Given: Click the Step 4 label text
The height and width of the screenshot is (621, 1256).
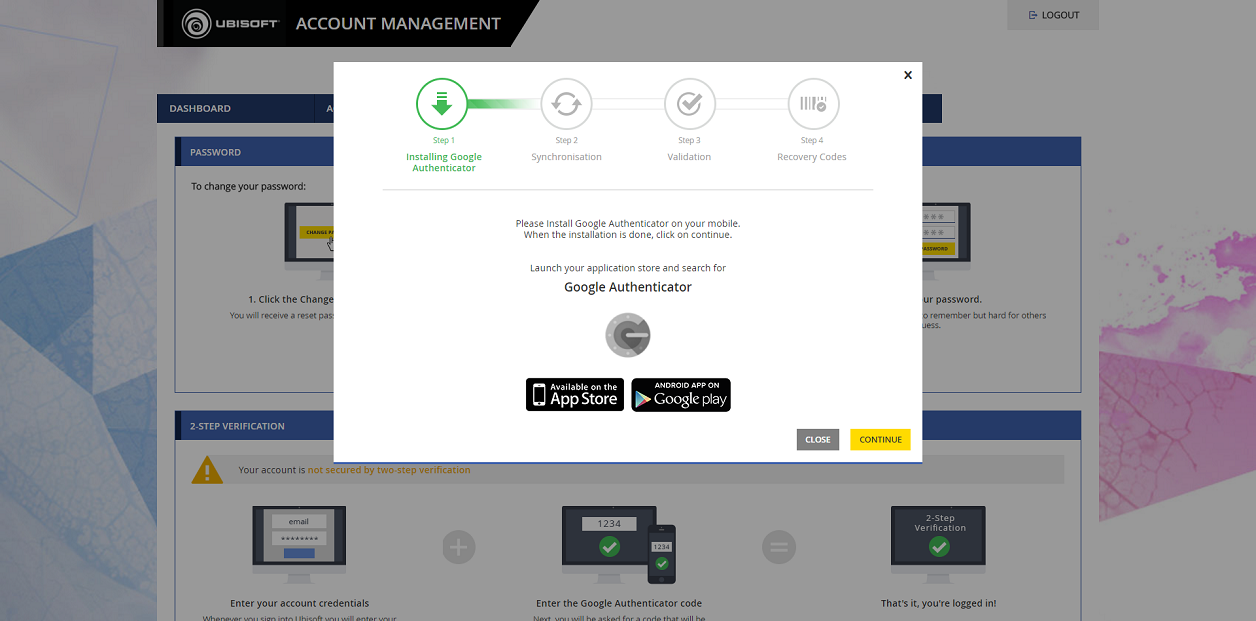Looking at the screenshot, I should click(x=812, y=141).
